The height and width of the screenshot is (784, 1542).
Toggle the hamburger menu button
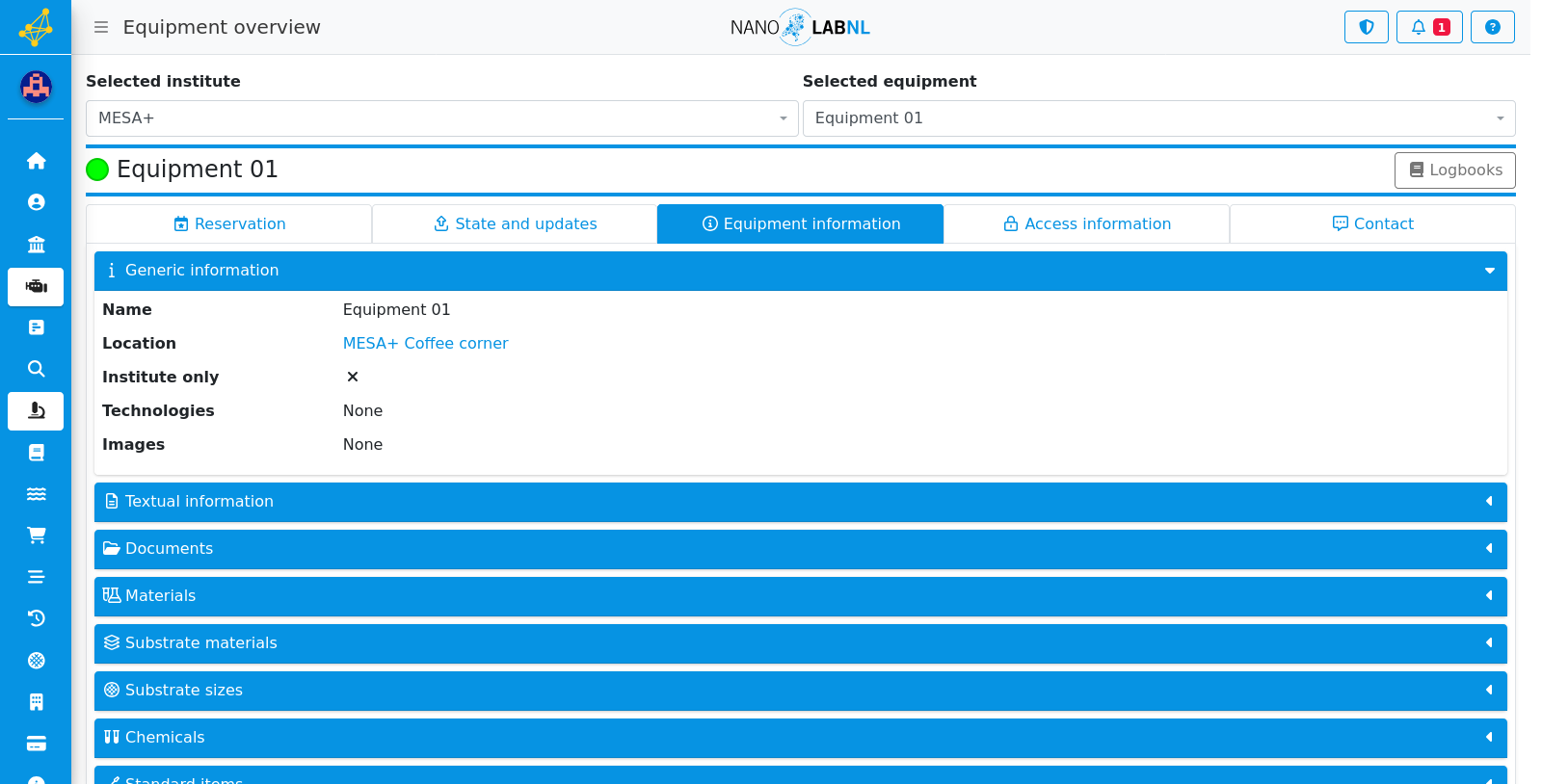[100, 27]
